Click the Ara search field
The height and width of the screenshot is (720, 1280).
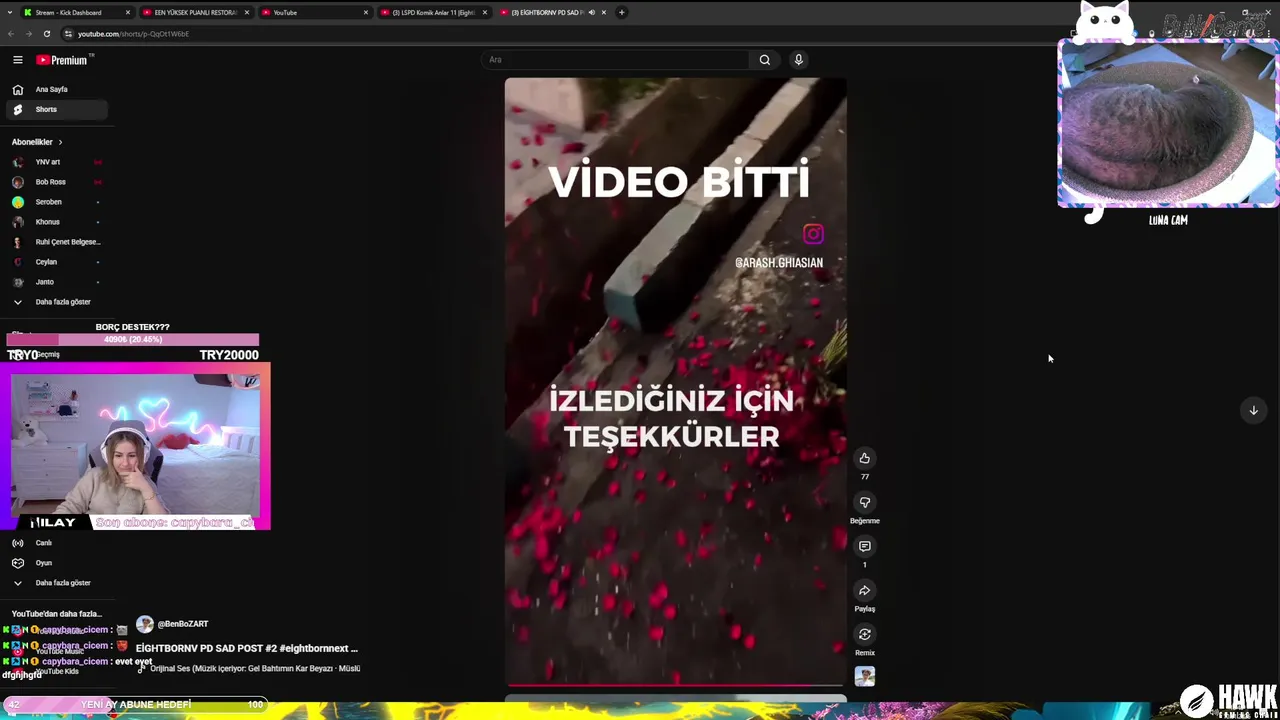point(615,60)
